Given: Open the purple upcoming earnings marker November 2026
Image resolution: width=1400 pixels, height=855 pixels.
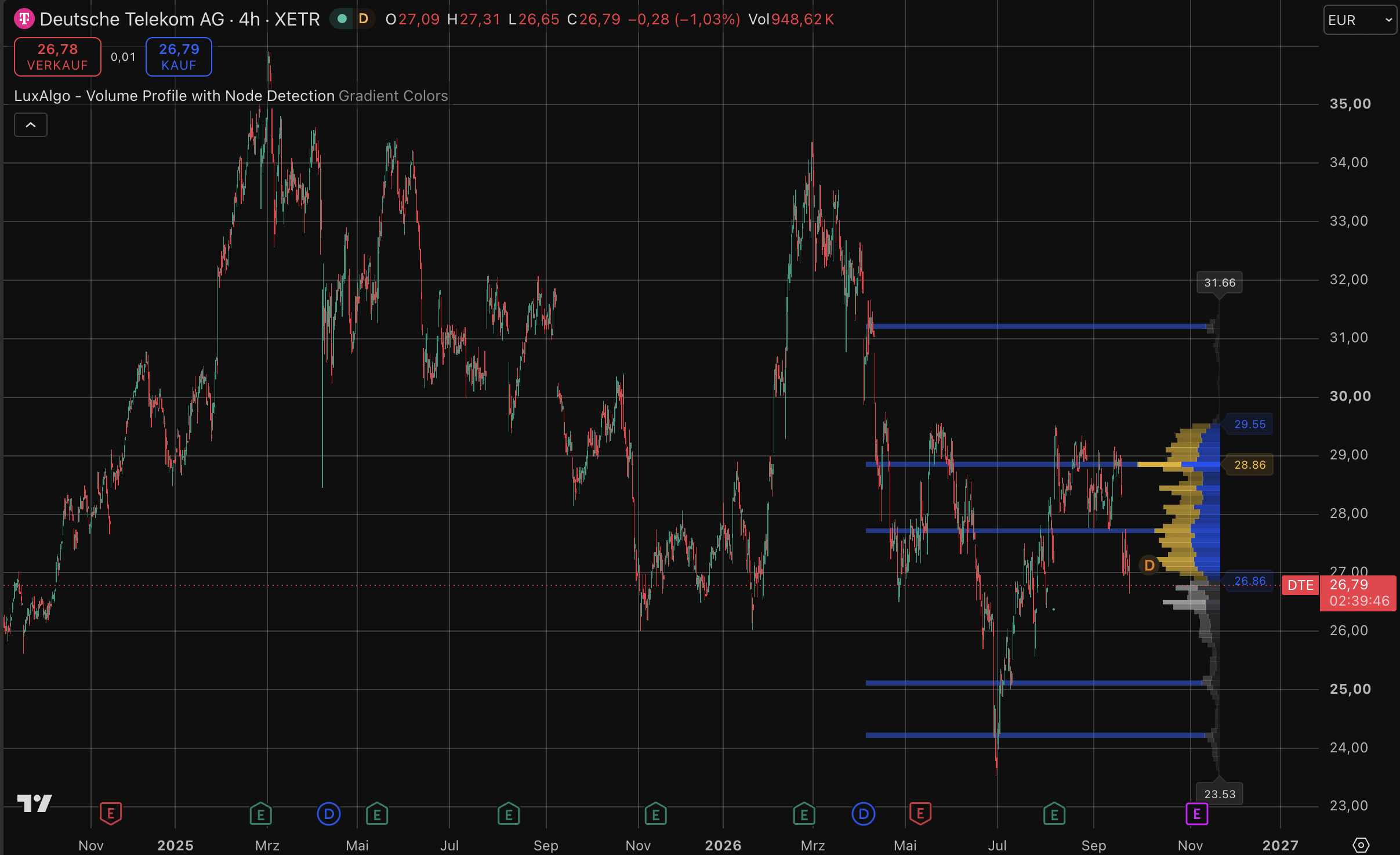Looking at the screenshot, I should pyautogui.click(x=1197, y=813).
